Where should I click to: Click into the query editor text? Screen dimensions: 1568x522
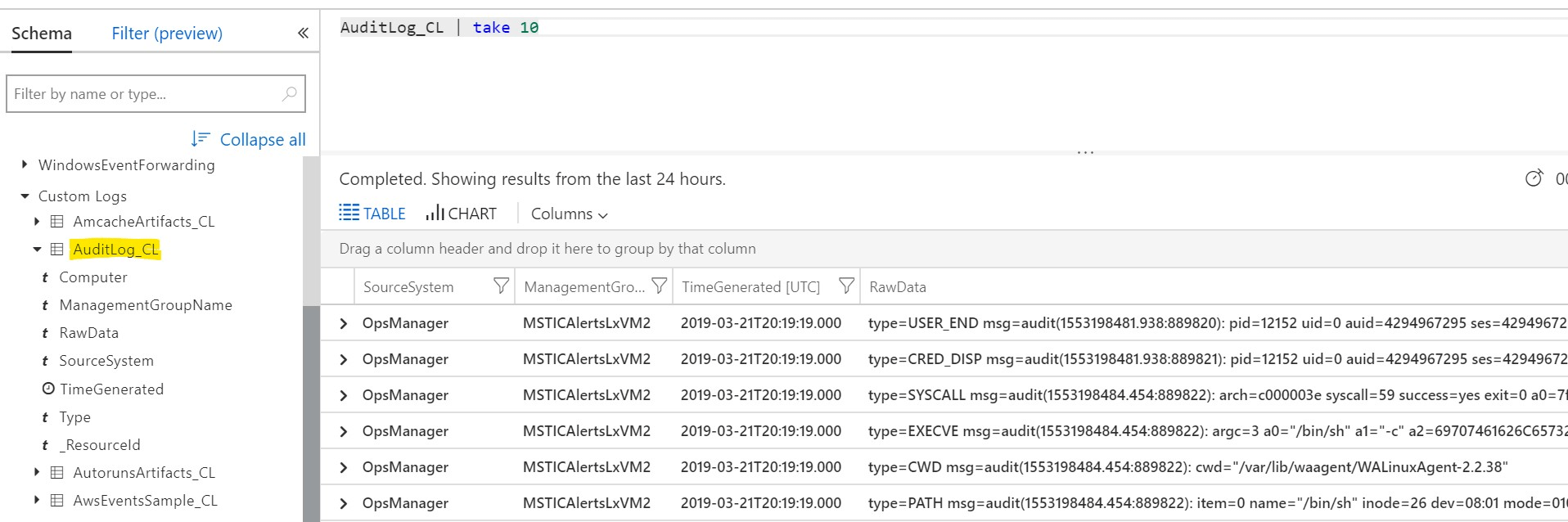tap(439, 28)
